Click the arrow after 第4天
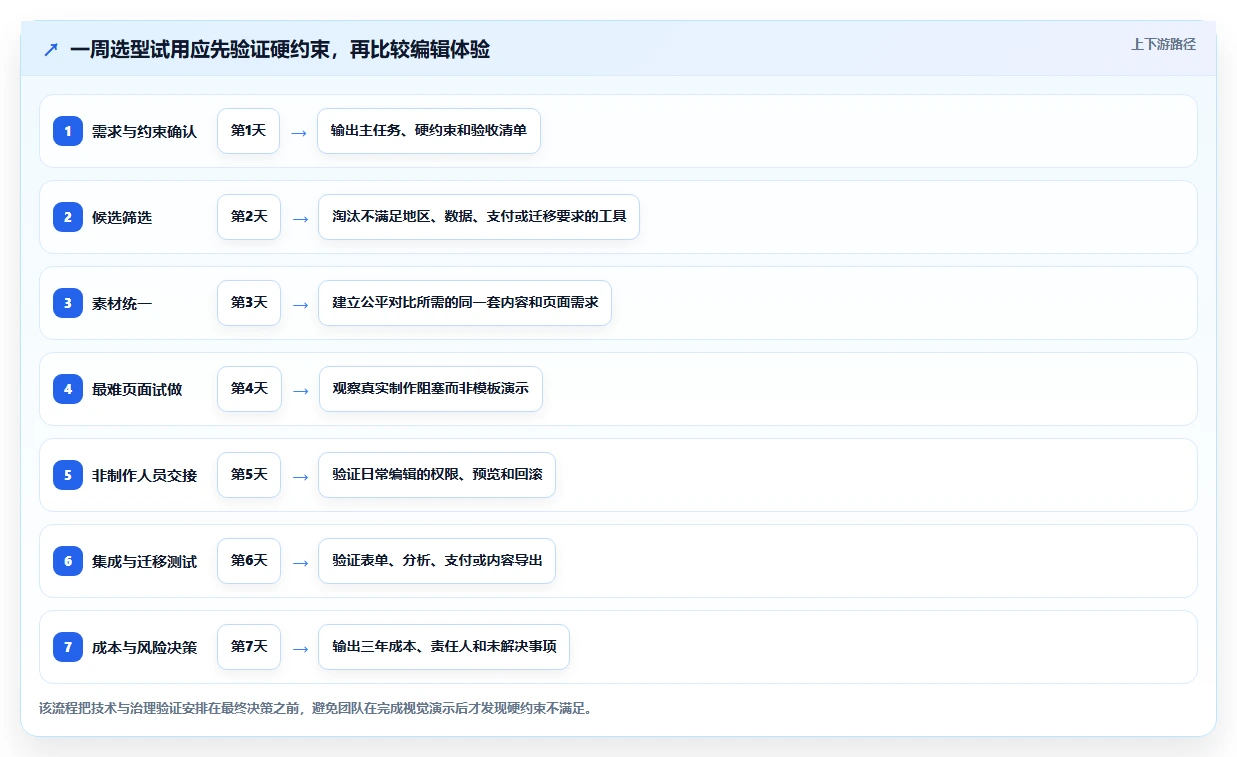Viewport: 1237px width, 757px height. [x=299, y=390]
